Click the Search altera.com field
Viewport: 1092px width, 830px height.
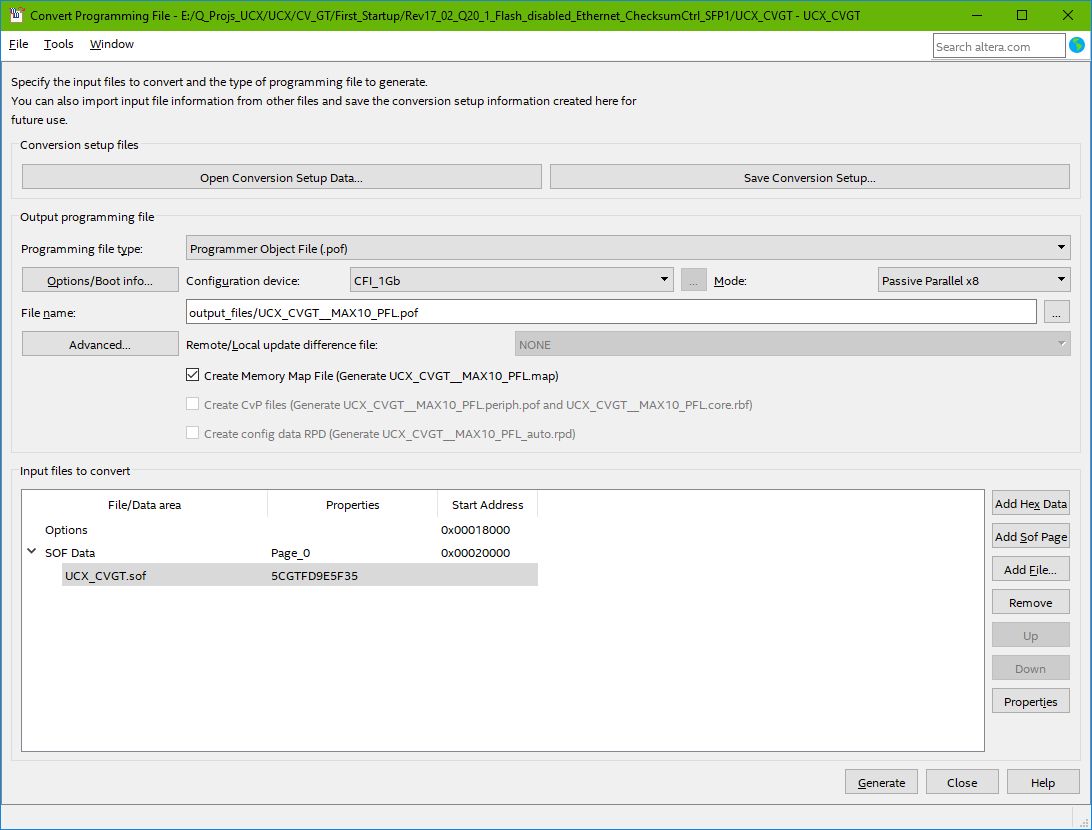tap(999, 47)
